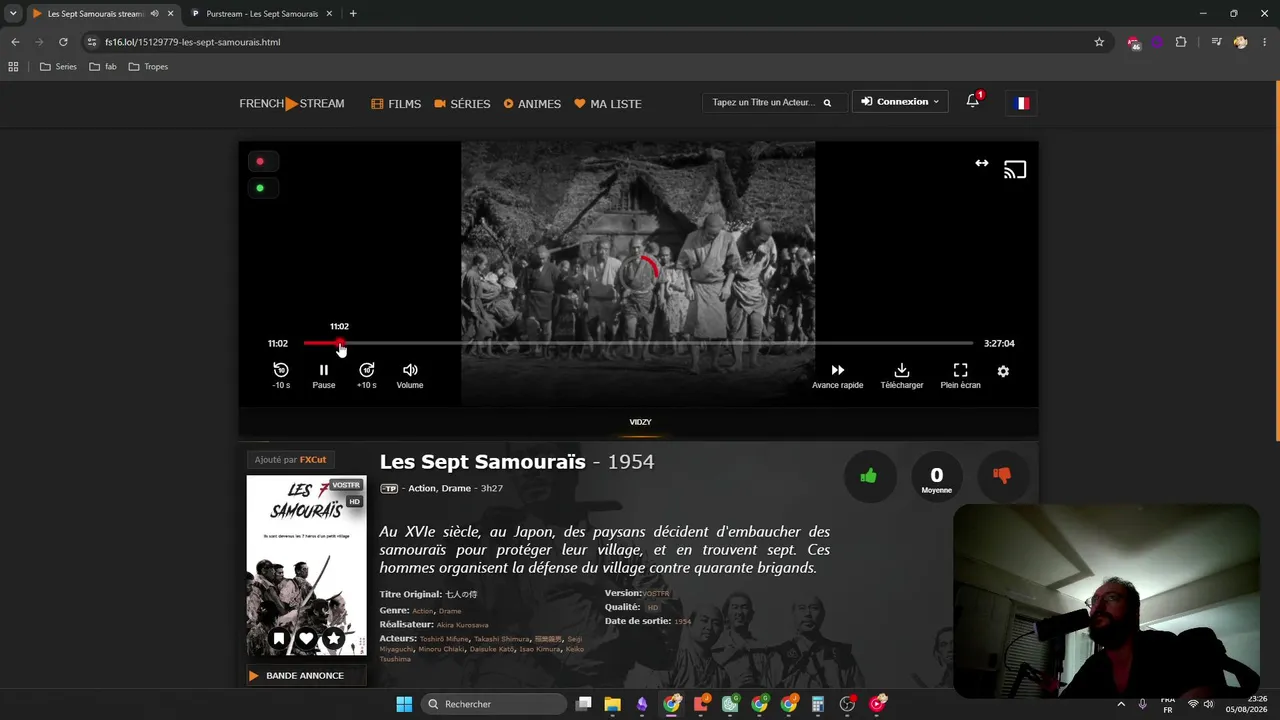The height and width of the screenshot is (720, 1280).
Task: Click the French flag language selector
Action: 1022,103
